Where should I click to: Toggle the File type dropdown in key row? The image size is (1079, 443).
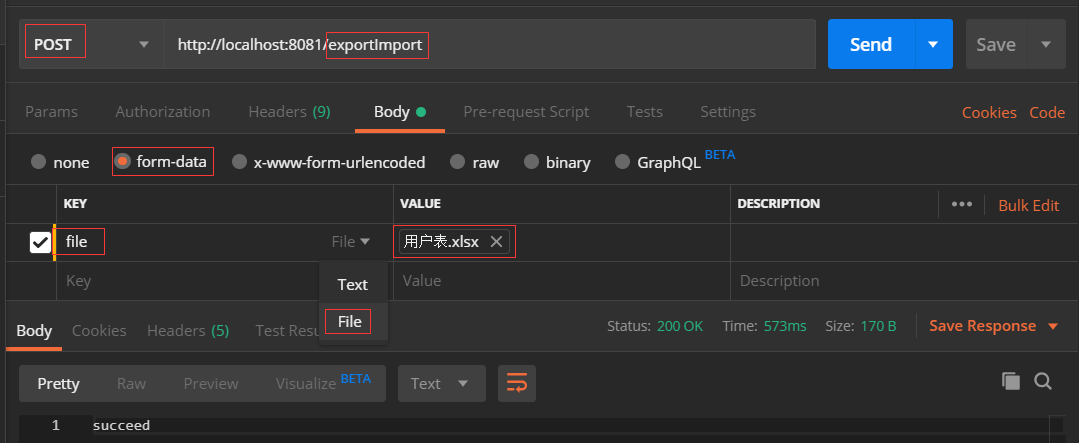point(350,242)
